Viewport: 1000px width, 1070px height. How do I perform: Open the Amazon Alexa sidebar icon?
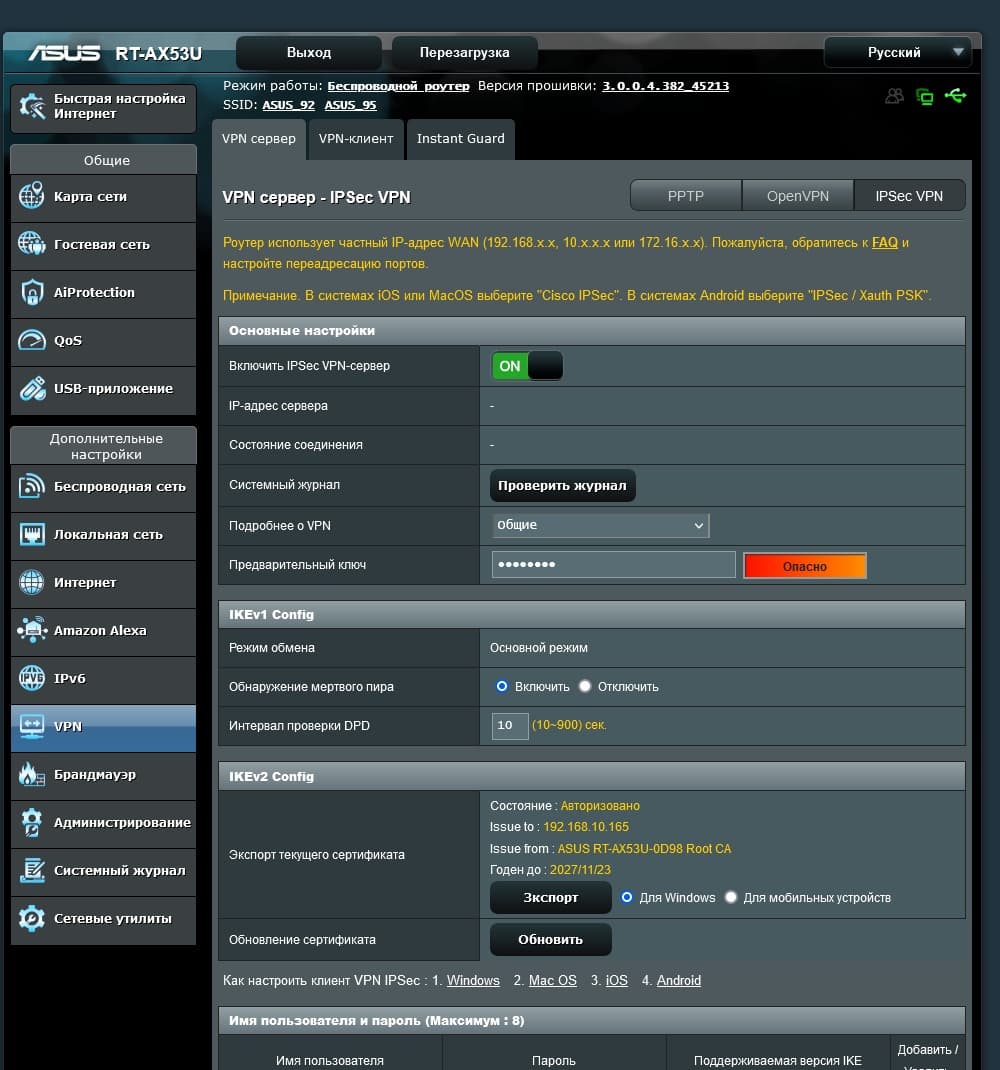[x=31, y=630]
